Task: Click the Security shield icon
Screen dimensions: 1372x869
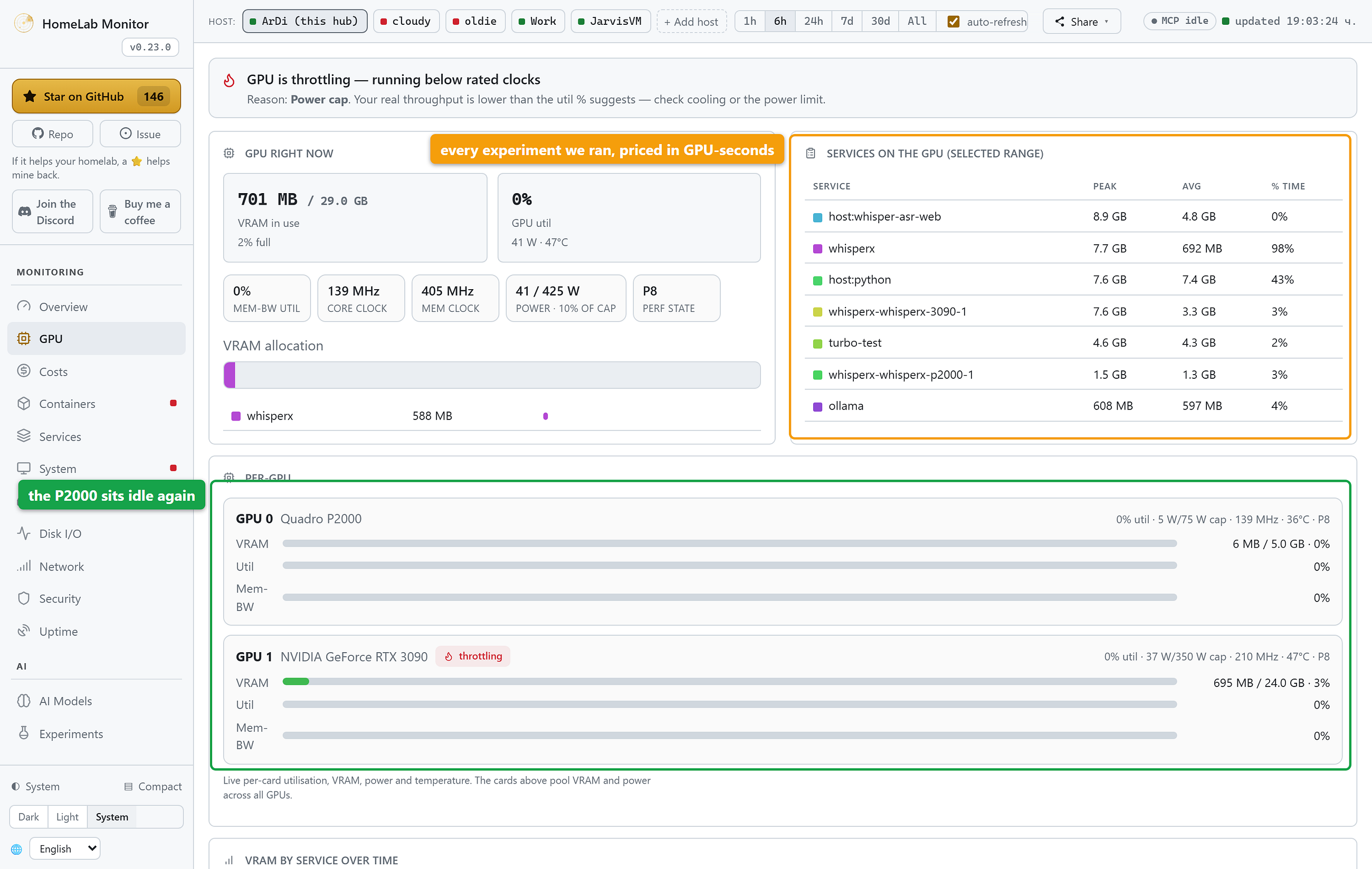Action: 23,598
